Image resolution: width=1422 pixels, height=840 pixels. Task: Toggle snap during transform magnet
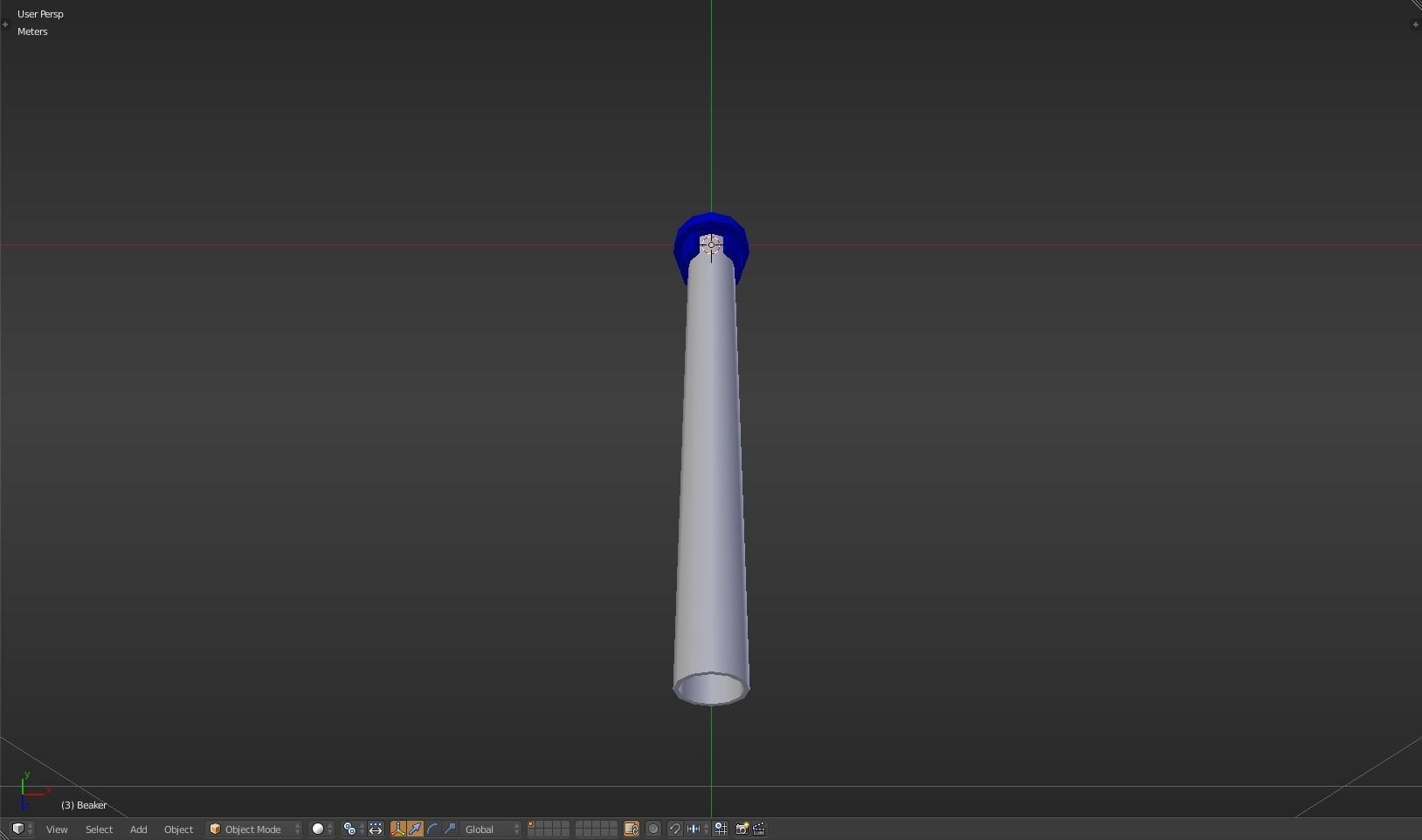pos(675,829)
